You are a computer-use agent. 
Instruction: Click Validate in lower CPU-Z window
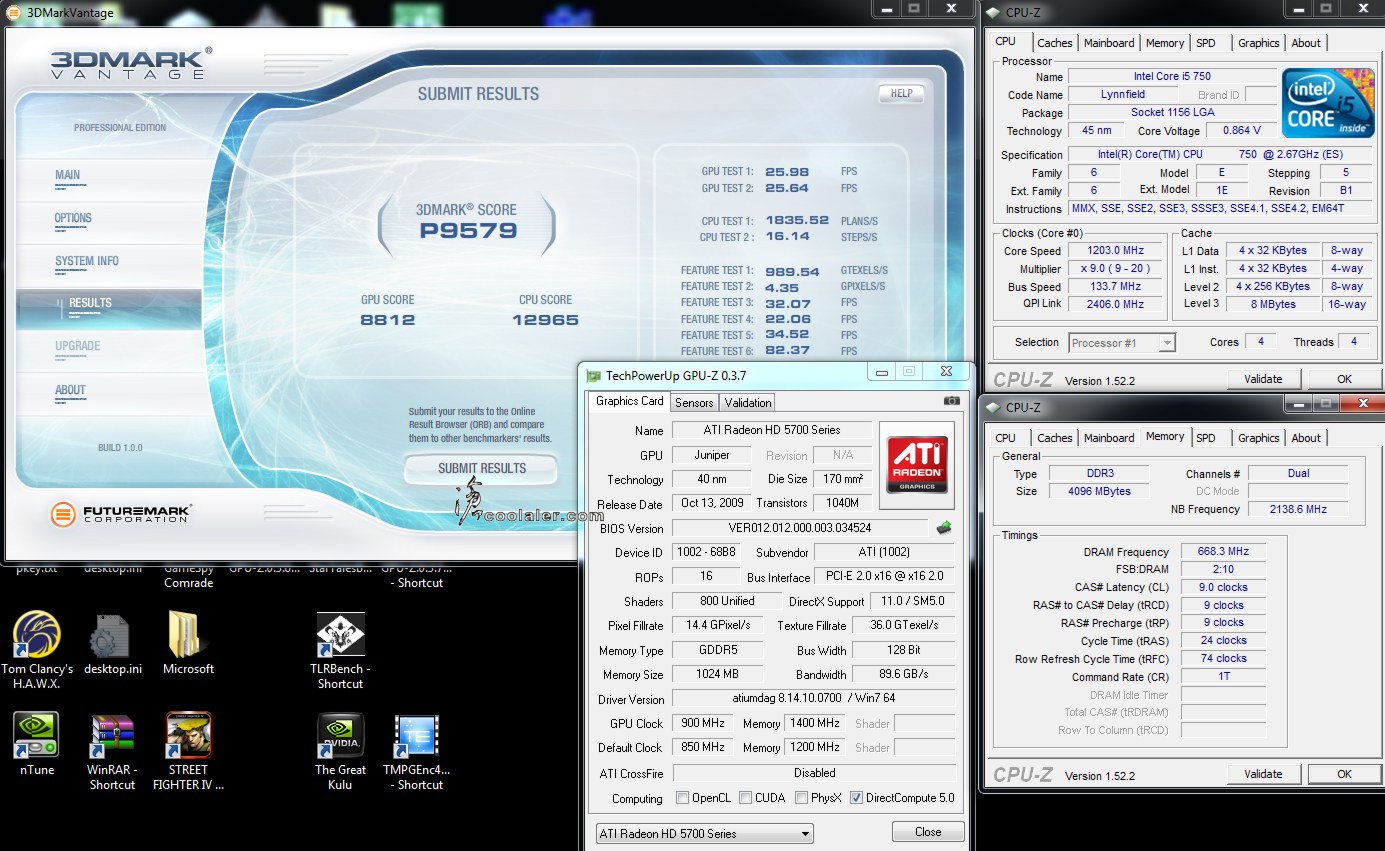(1263, 774)
